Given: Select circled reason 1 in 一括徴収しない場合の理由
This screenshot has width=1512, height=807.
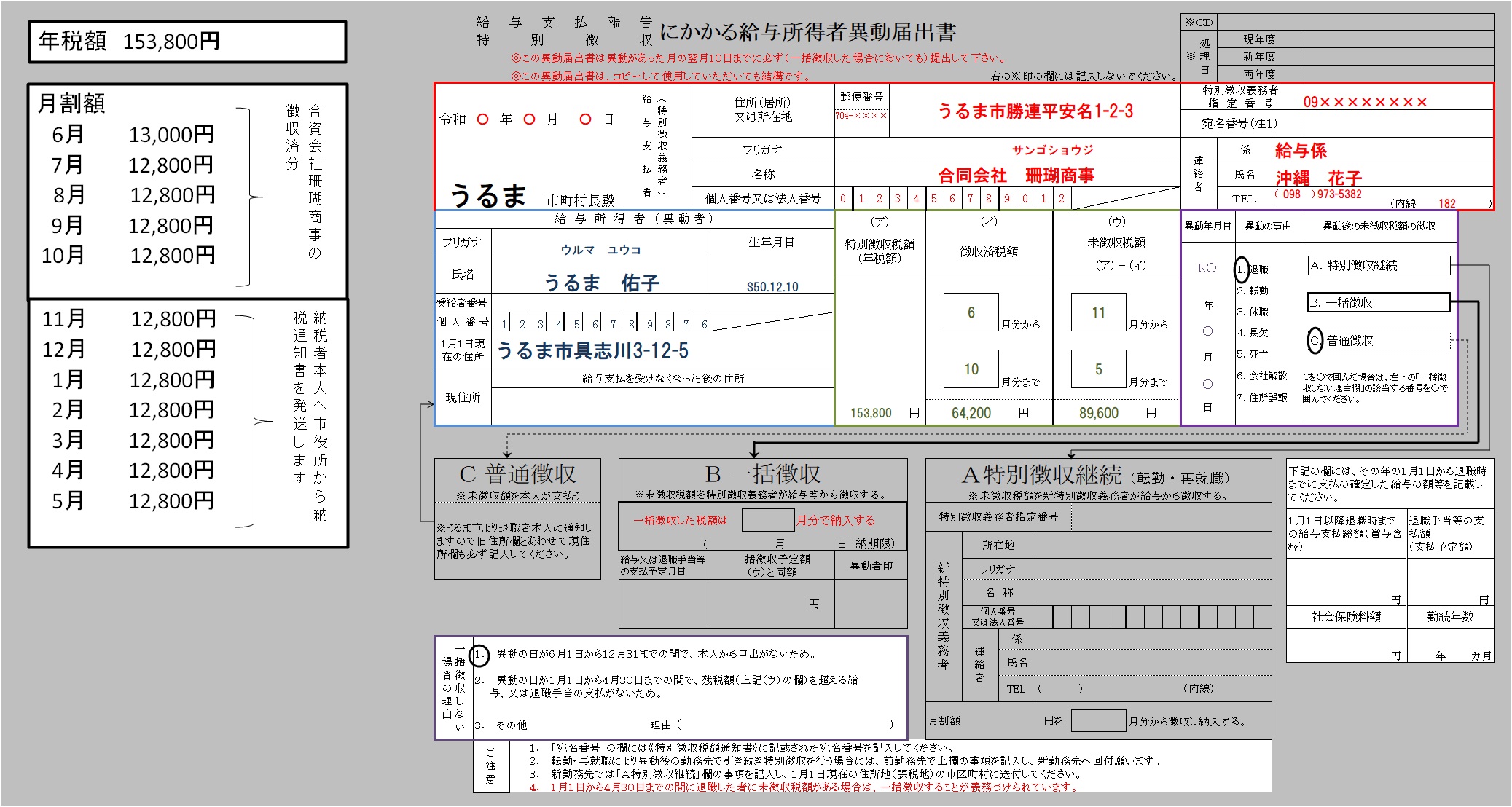Looking at the screenshot, I should pyautogui.click(x=479, y=655).
